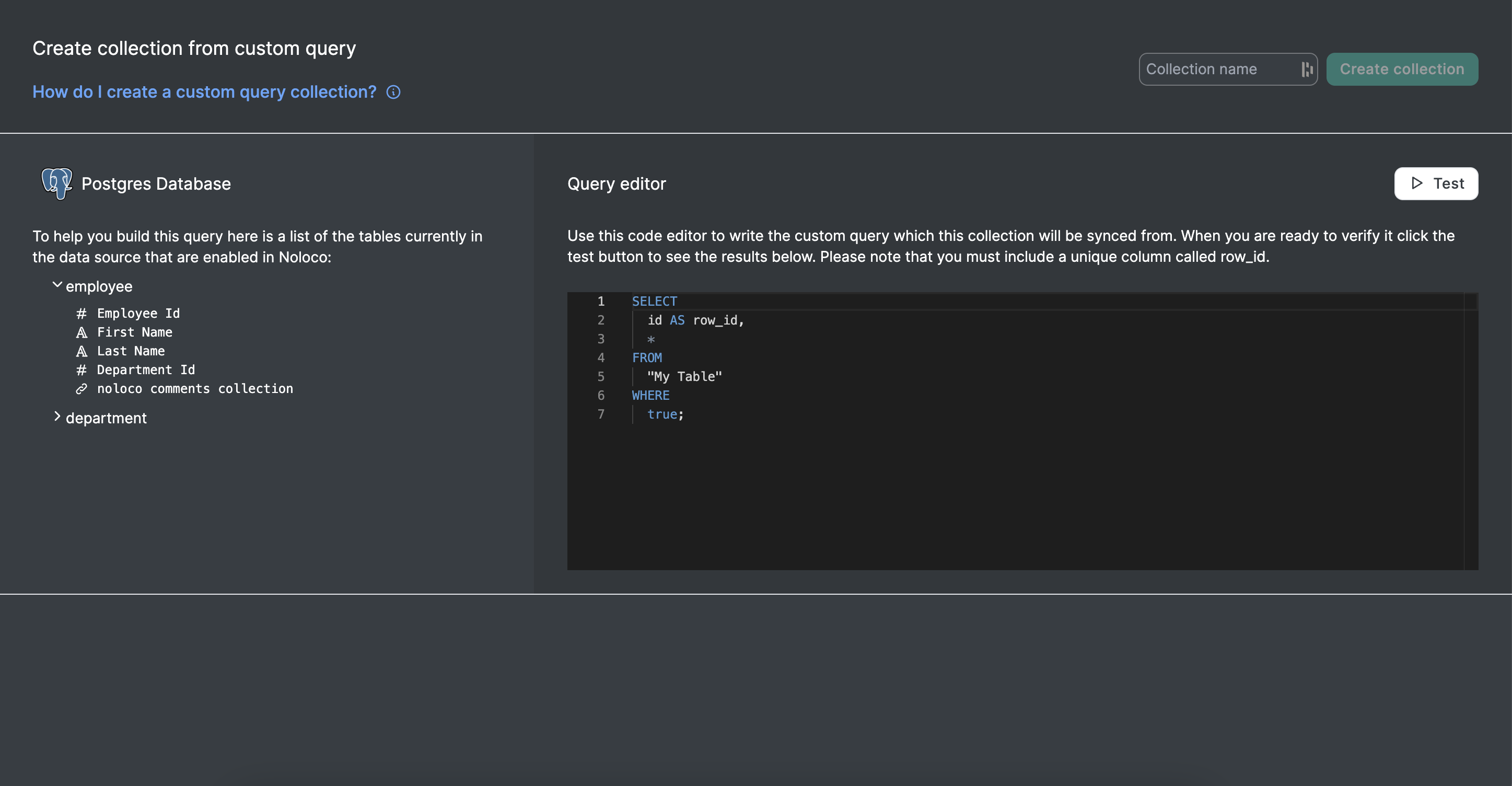Click line number 7 in editor gutter

click(600, 414)
